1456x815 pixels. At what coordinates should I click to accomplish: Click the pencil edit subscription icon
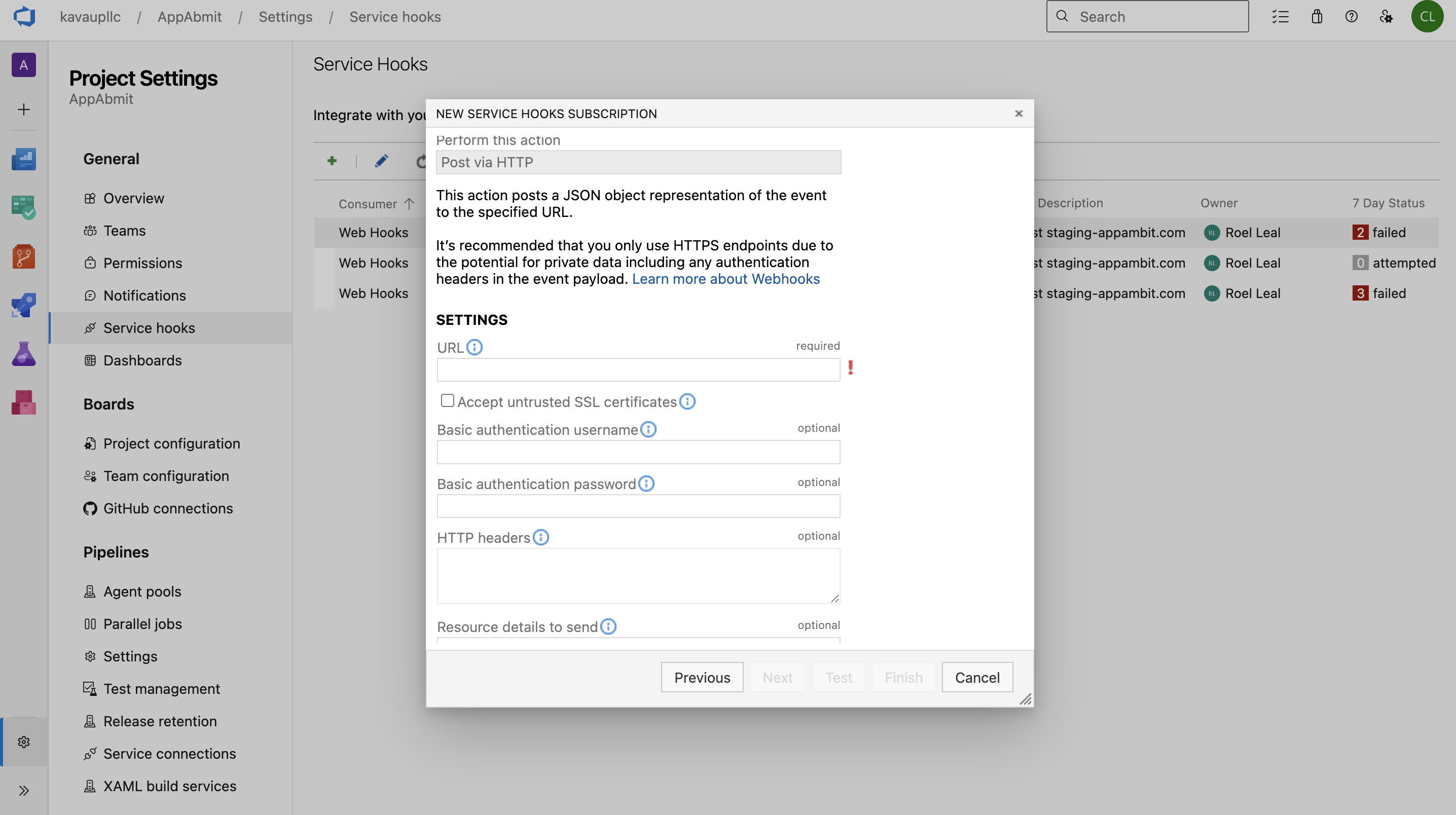click(381, 161)
